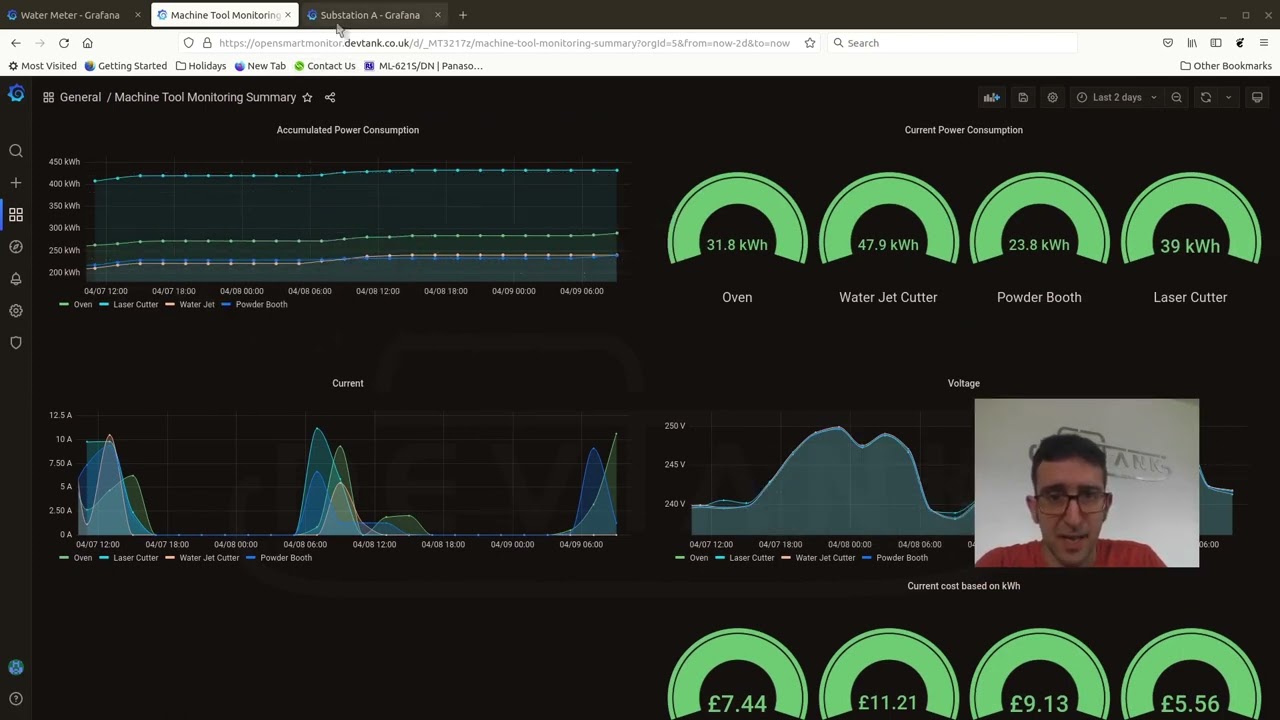The width and height of the screenshot is (1280, 720).
Task: Toggle Firefox sidebar view icon
Action: coord(1216,43)
